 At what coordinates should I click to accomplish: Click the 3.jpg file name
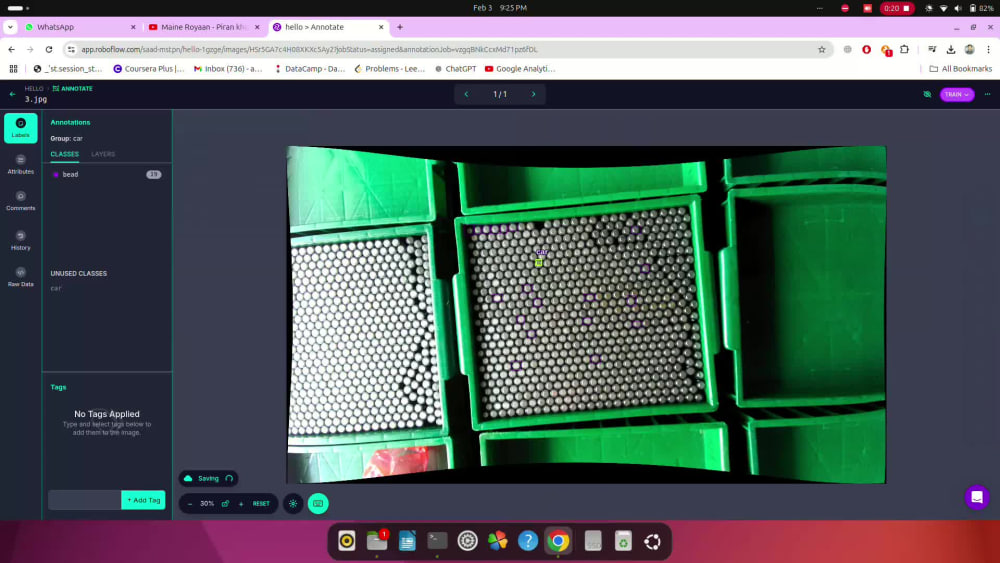36,99
